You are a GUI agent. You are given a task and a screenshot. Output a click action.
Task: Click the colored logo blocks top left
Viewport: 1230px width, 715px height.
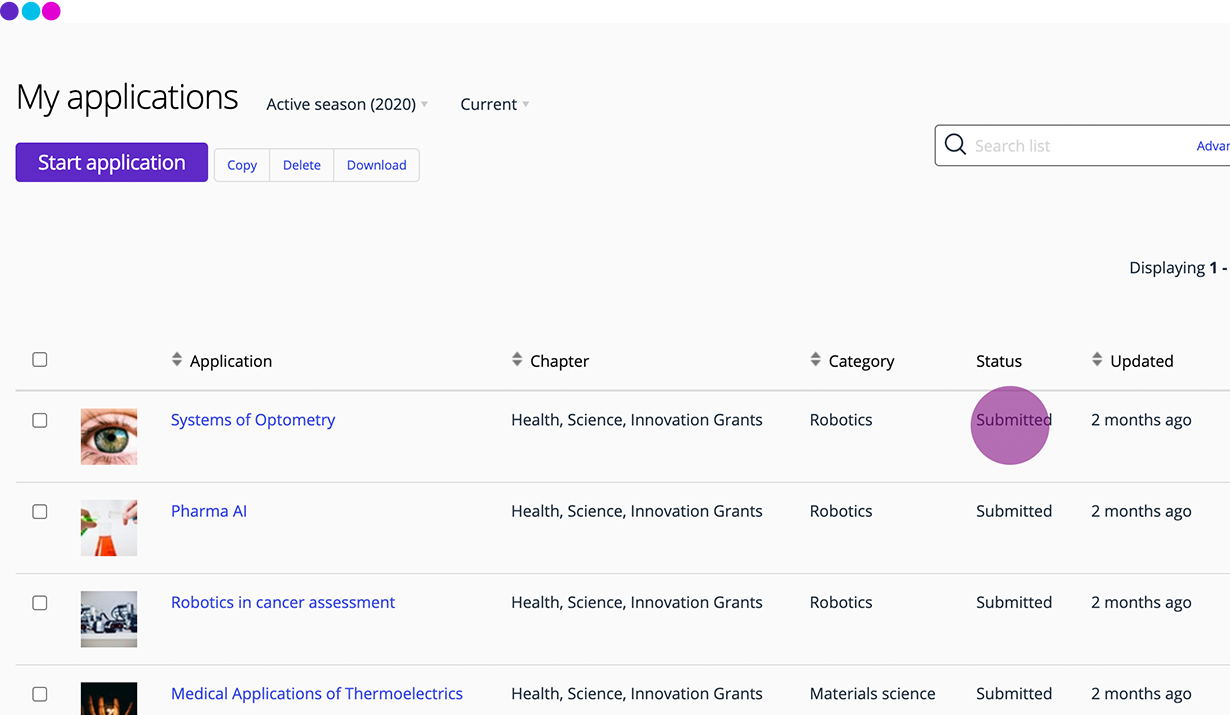[31, 11]
